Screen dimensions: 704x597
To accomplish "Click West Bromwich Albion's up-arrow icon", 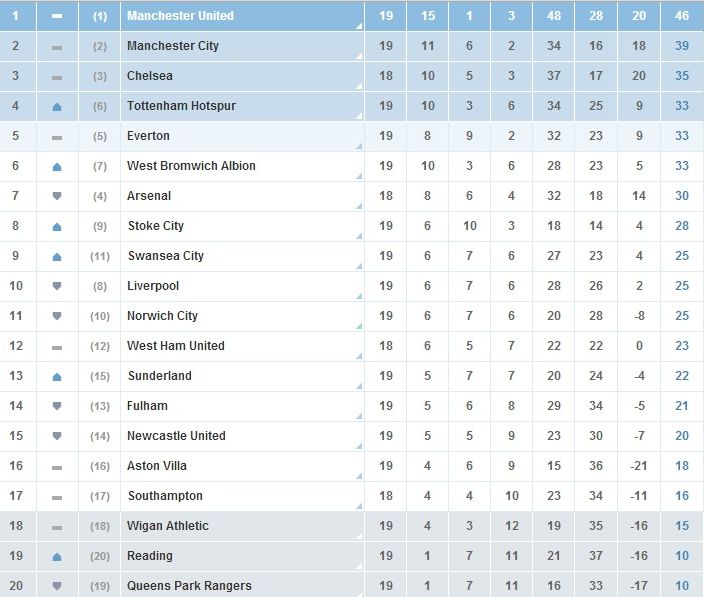I will (x=57, y=167).
